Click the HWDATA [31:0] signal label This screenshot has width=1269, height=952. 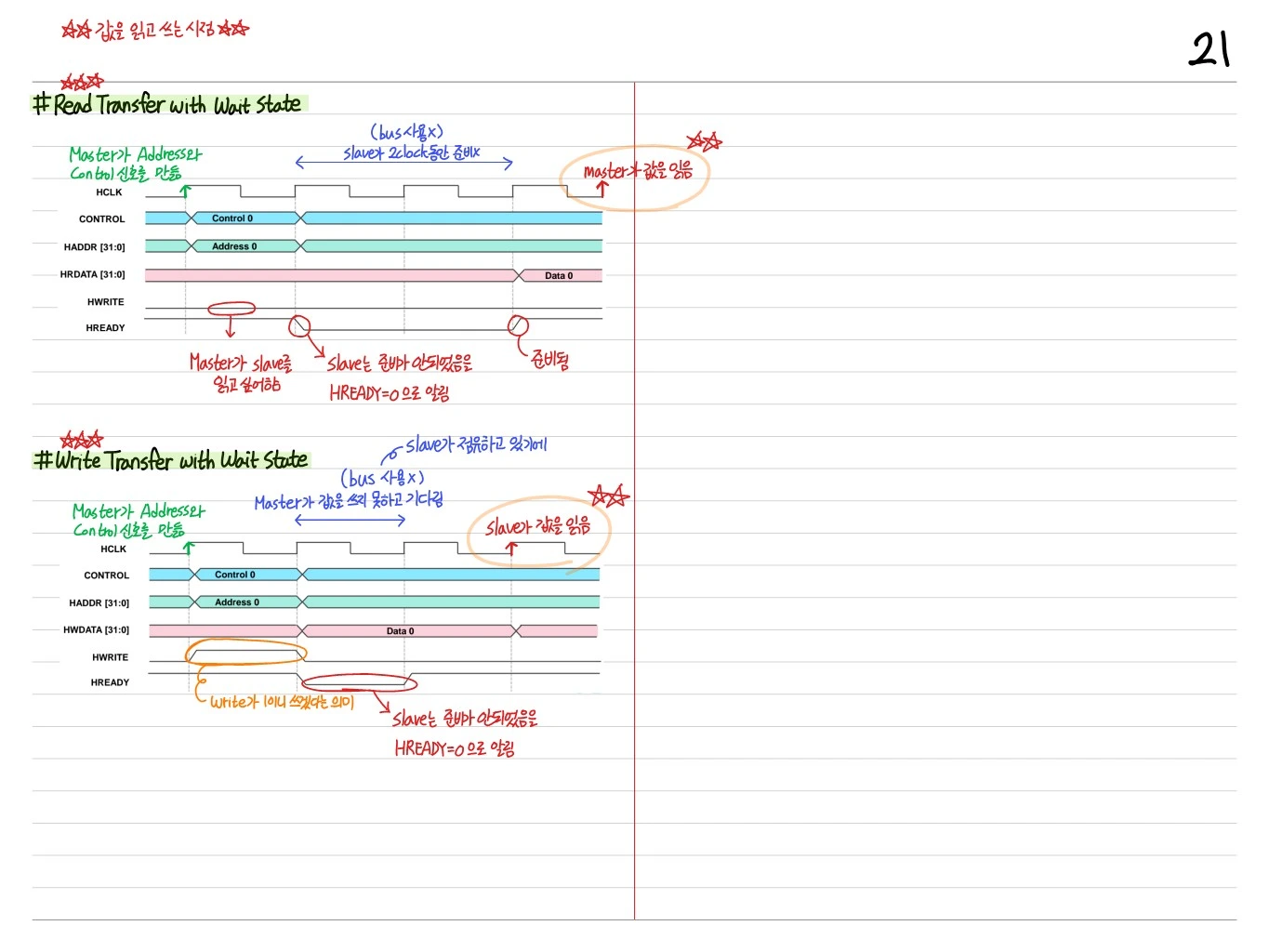click(96, 629)
